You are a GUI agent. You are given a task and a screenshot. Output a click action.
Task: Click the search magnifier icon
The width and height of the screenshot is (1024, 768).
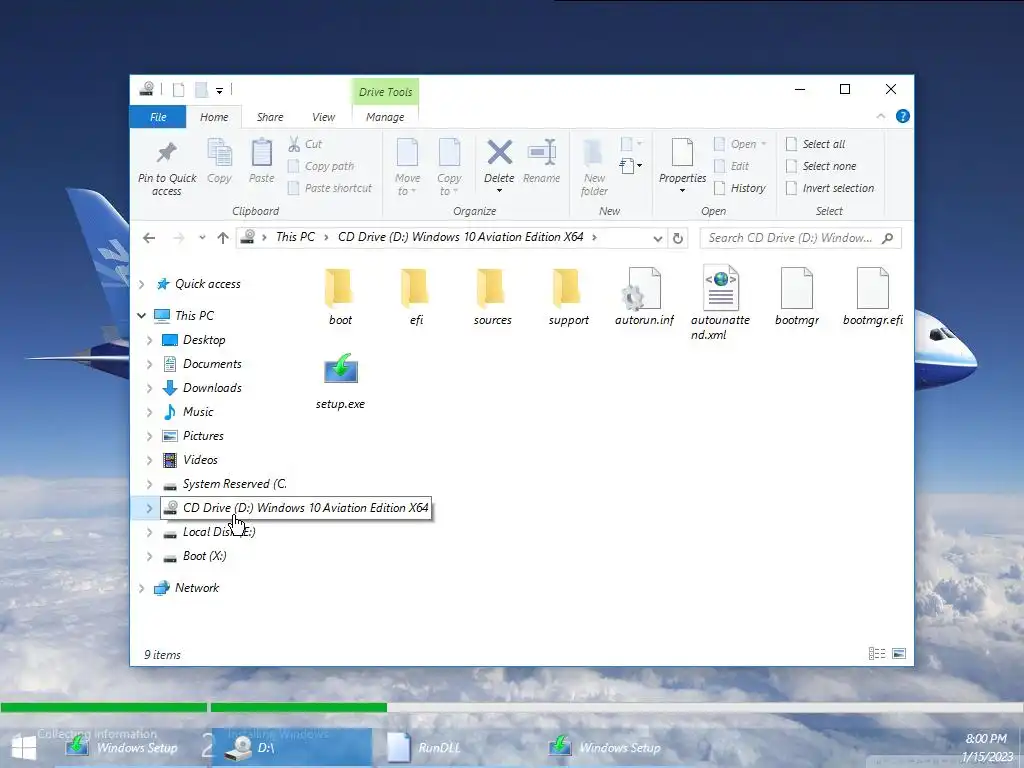tap(887, 238)
